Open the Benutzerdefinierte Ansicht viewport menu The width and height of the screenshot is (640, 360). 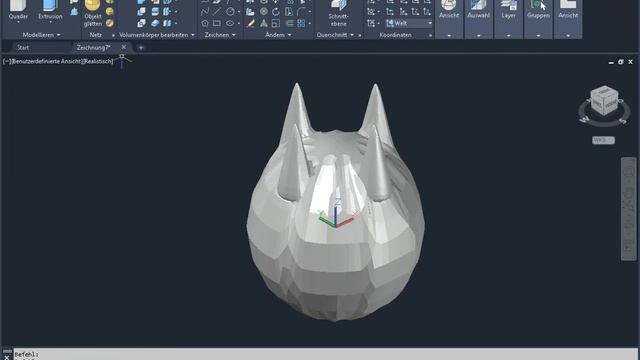(46, 62)
